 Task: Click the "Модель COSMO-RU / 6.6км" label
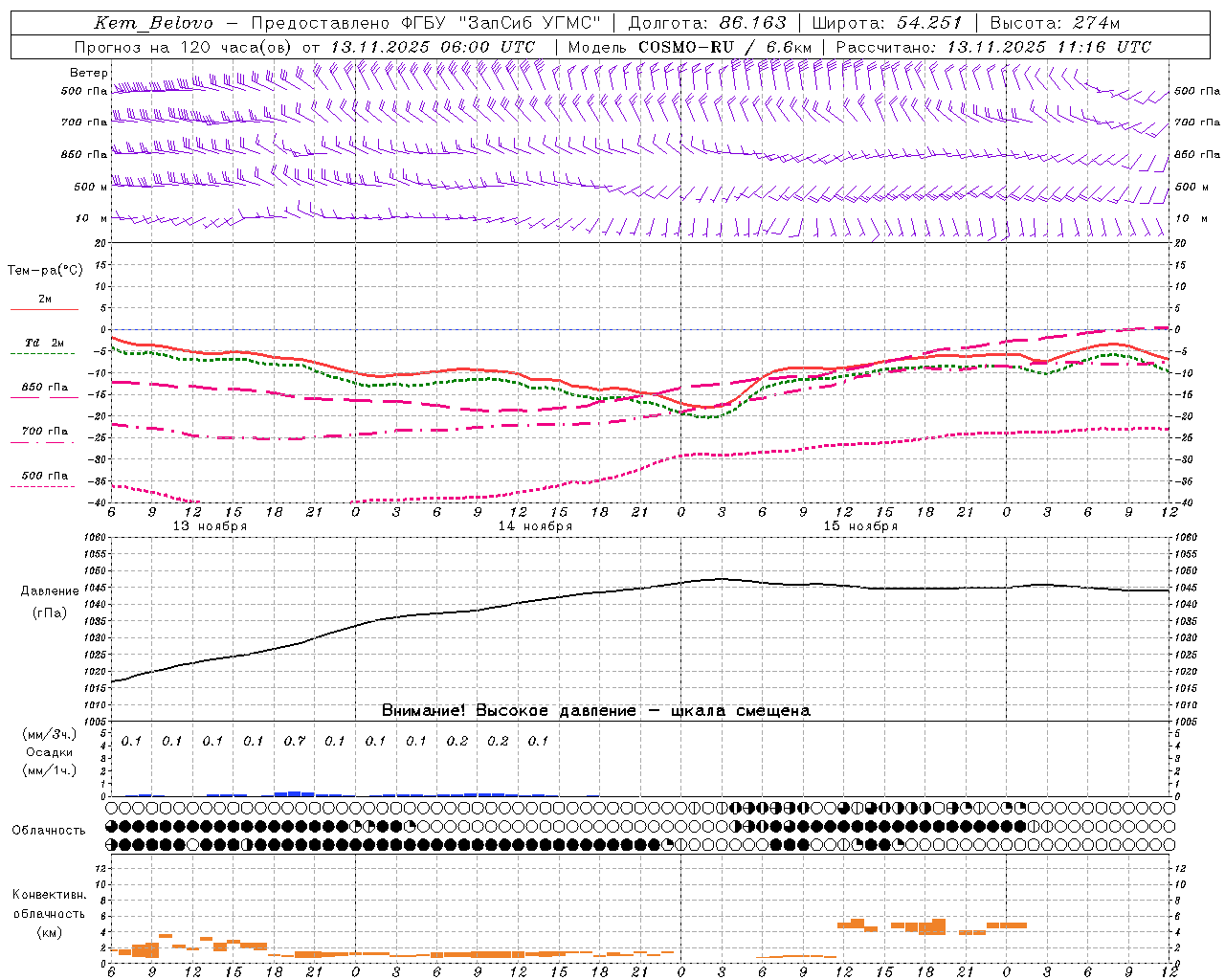(690, 47)
